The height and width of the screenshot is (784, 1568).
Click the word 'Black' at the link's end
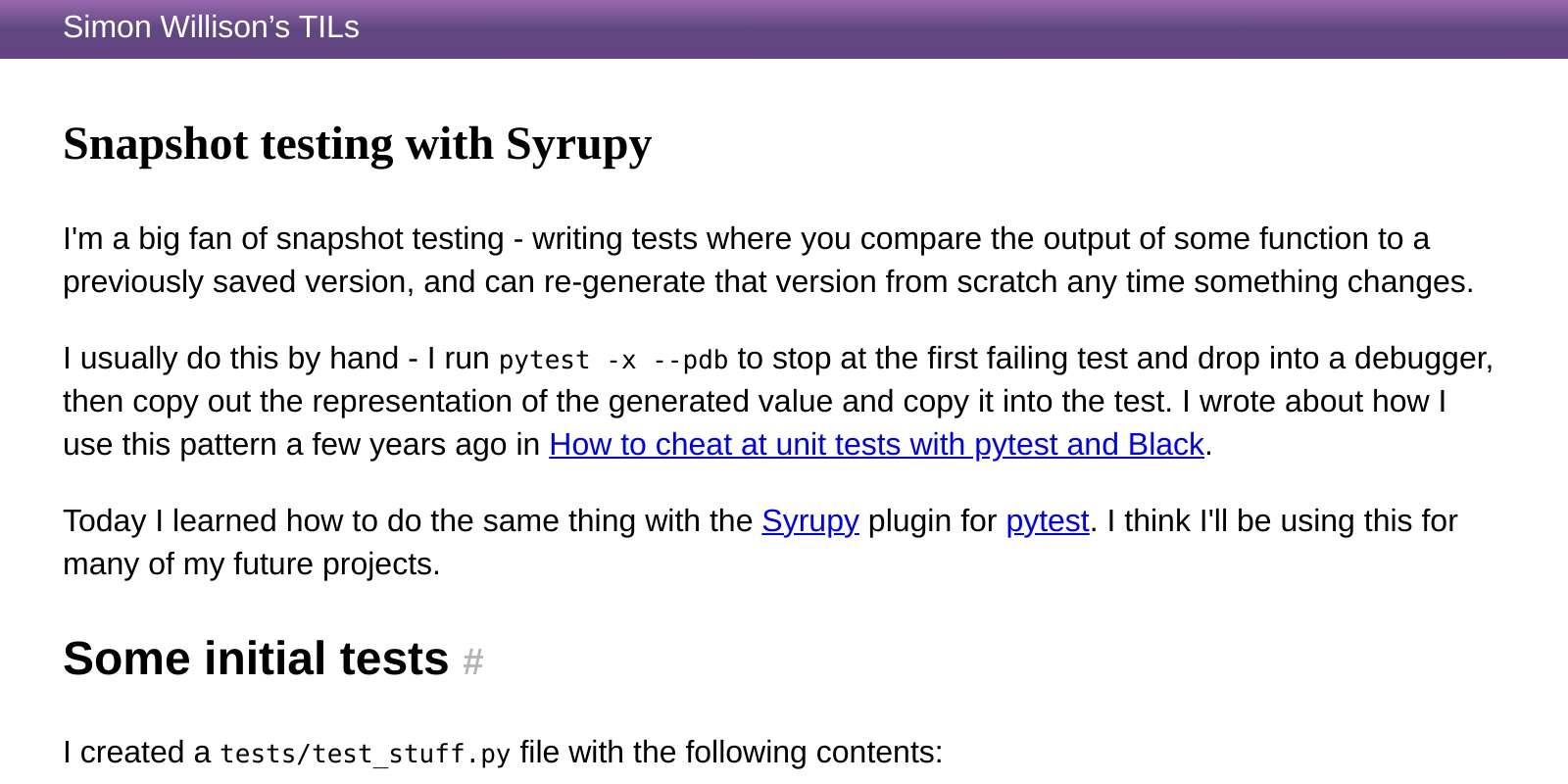point(1166,444)
